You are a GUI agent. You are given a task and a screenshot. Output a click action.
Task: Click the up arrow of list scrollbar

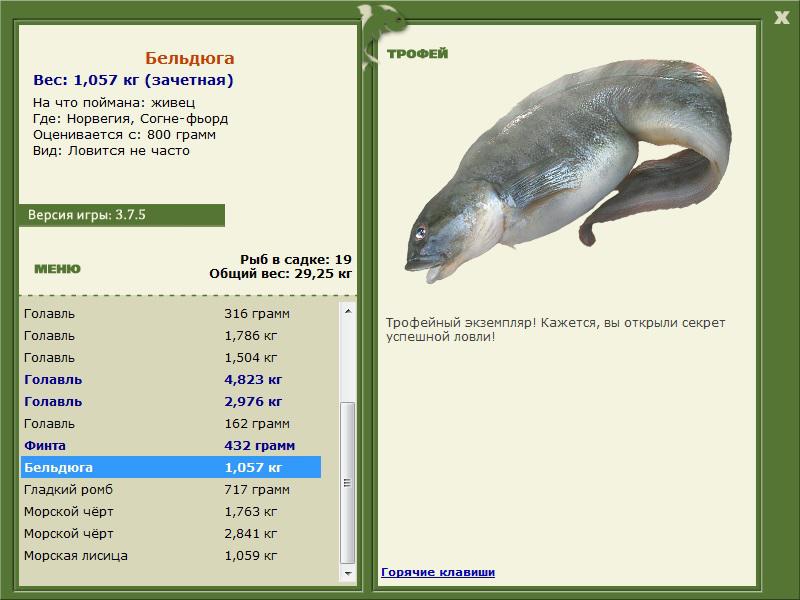click(x=347, y=311)
